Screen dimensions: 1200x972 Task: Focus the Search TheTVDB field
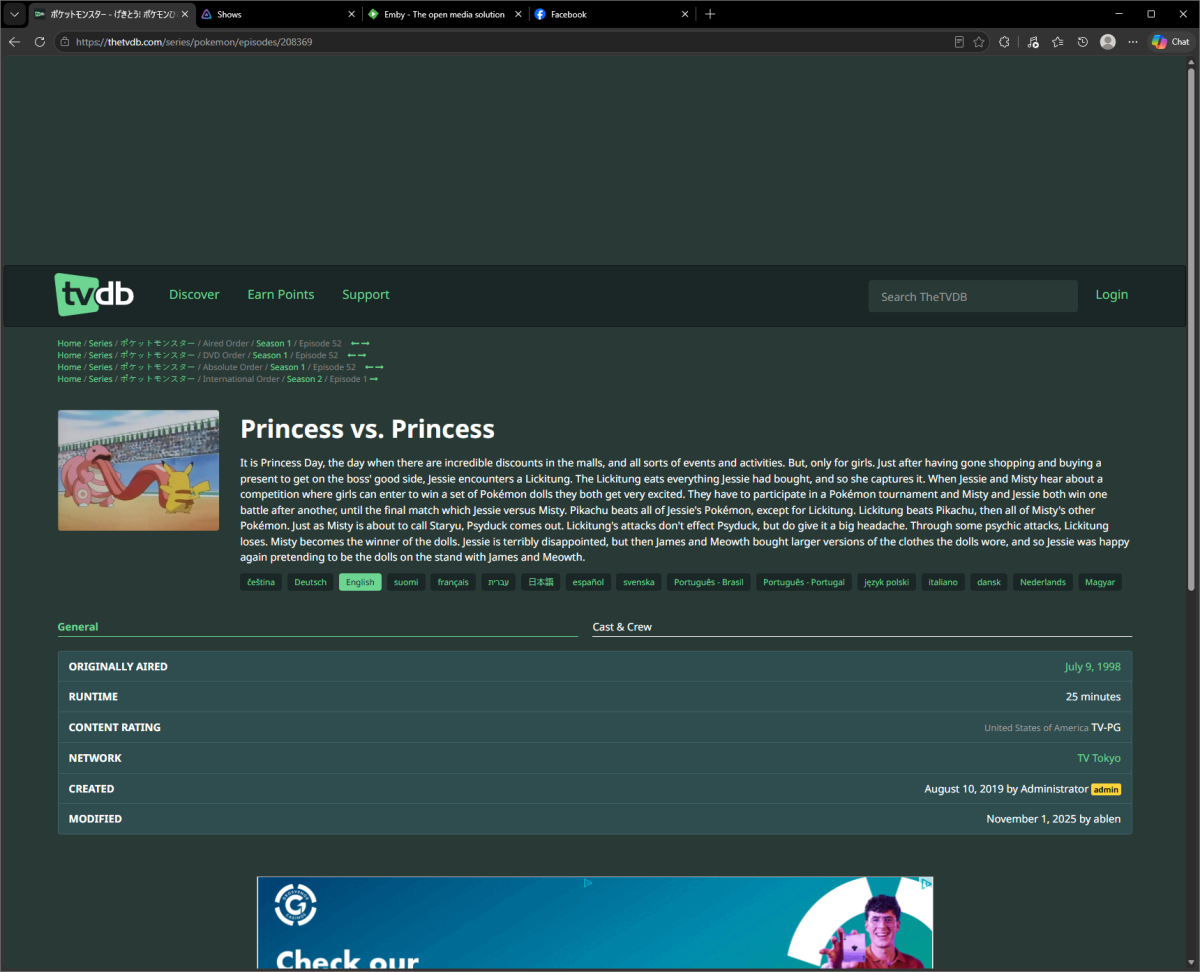[x=973, y=296]
